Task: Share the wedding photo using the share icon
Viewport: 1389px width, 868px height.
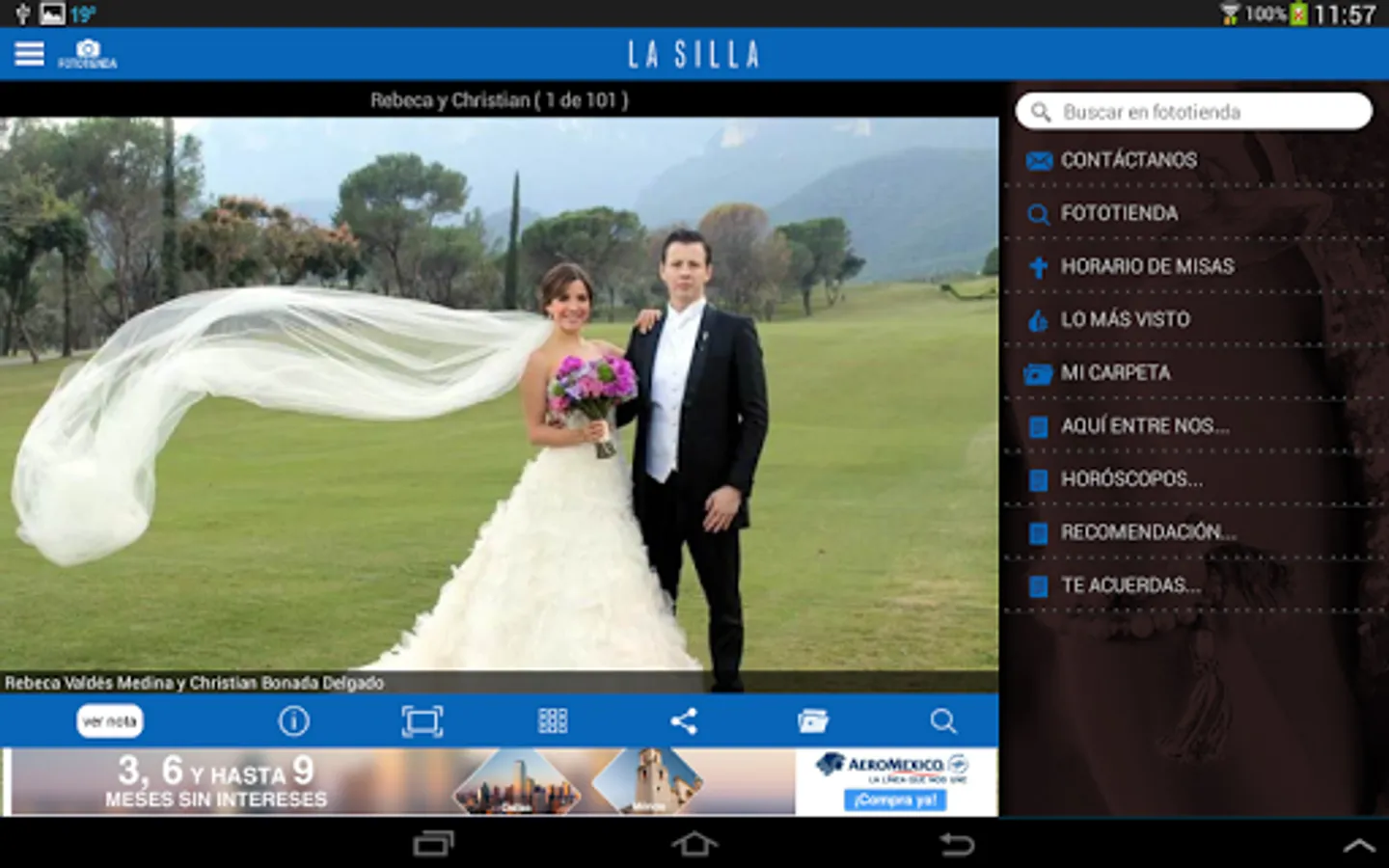Action: coord(684,720)
